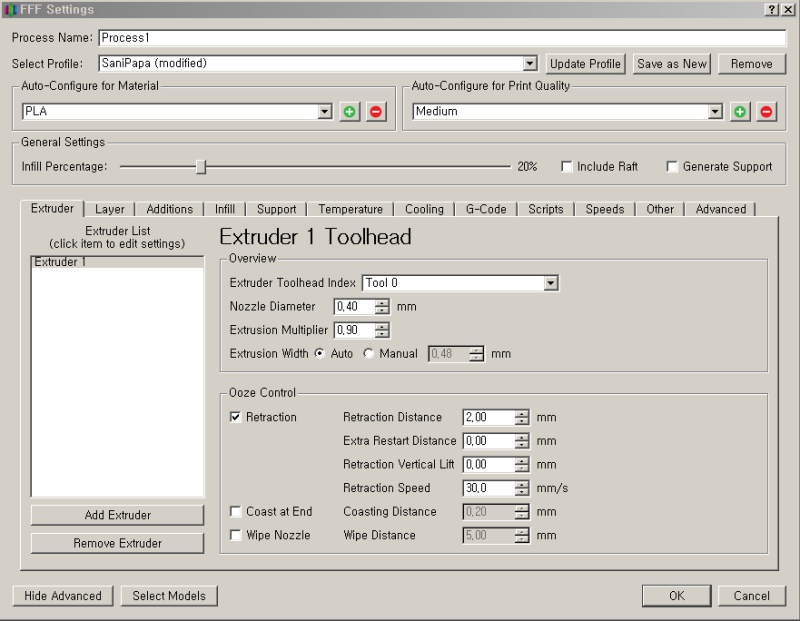Open the Infill tab
The width and height of the screenshot is (800, 621).
tap(224, 209)
